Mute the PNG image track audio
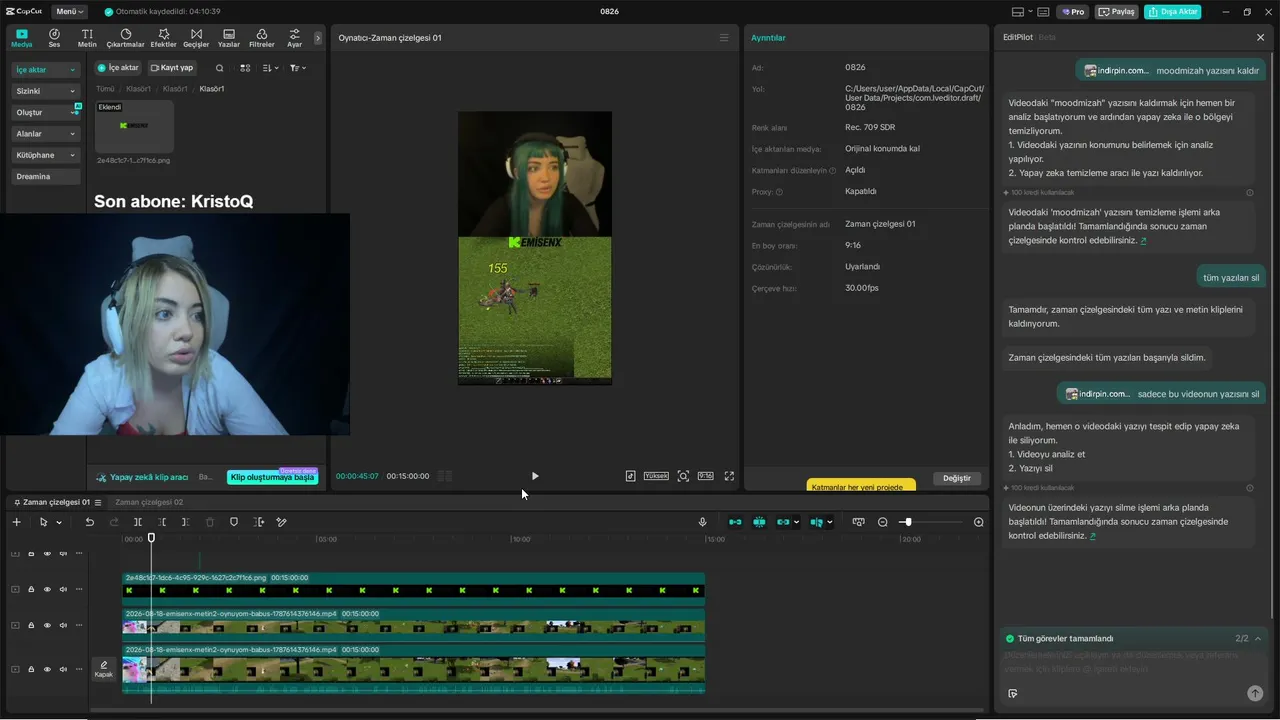 pyautogui.click(x=63, y=589)
